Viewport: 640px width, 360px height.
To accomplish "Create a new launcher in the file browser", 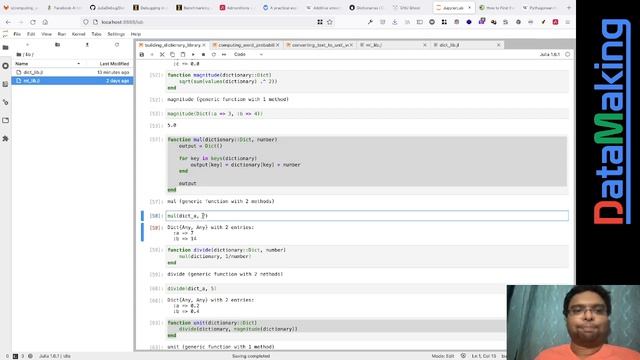I will click(x=27, y=44).
